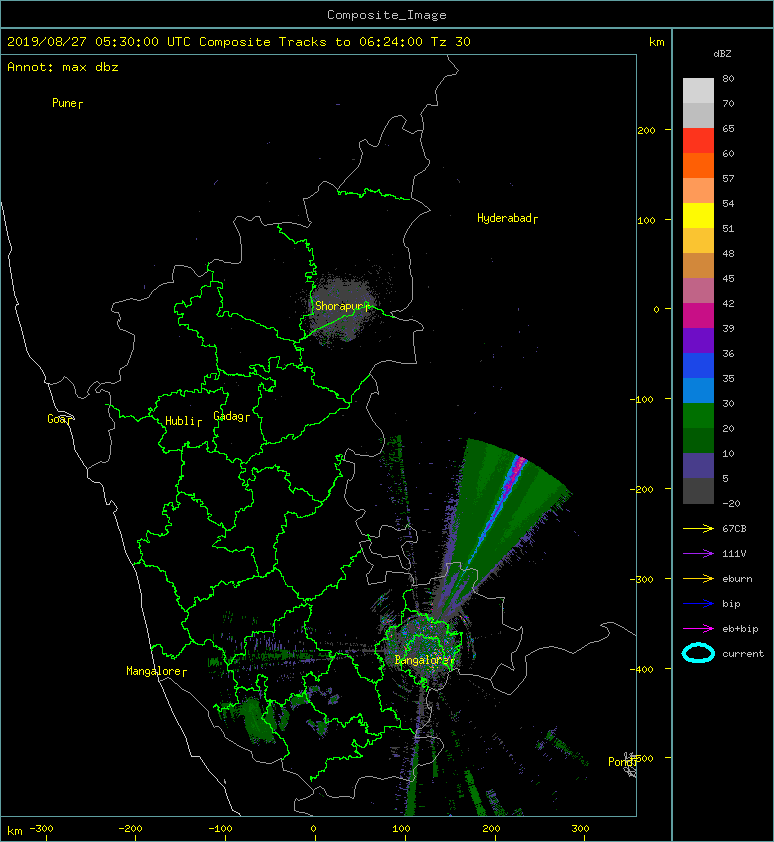The height and width of the screenshot is (842, 774).
Task: Click the Gadag city label
Action: coord(229,416)
